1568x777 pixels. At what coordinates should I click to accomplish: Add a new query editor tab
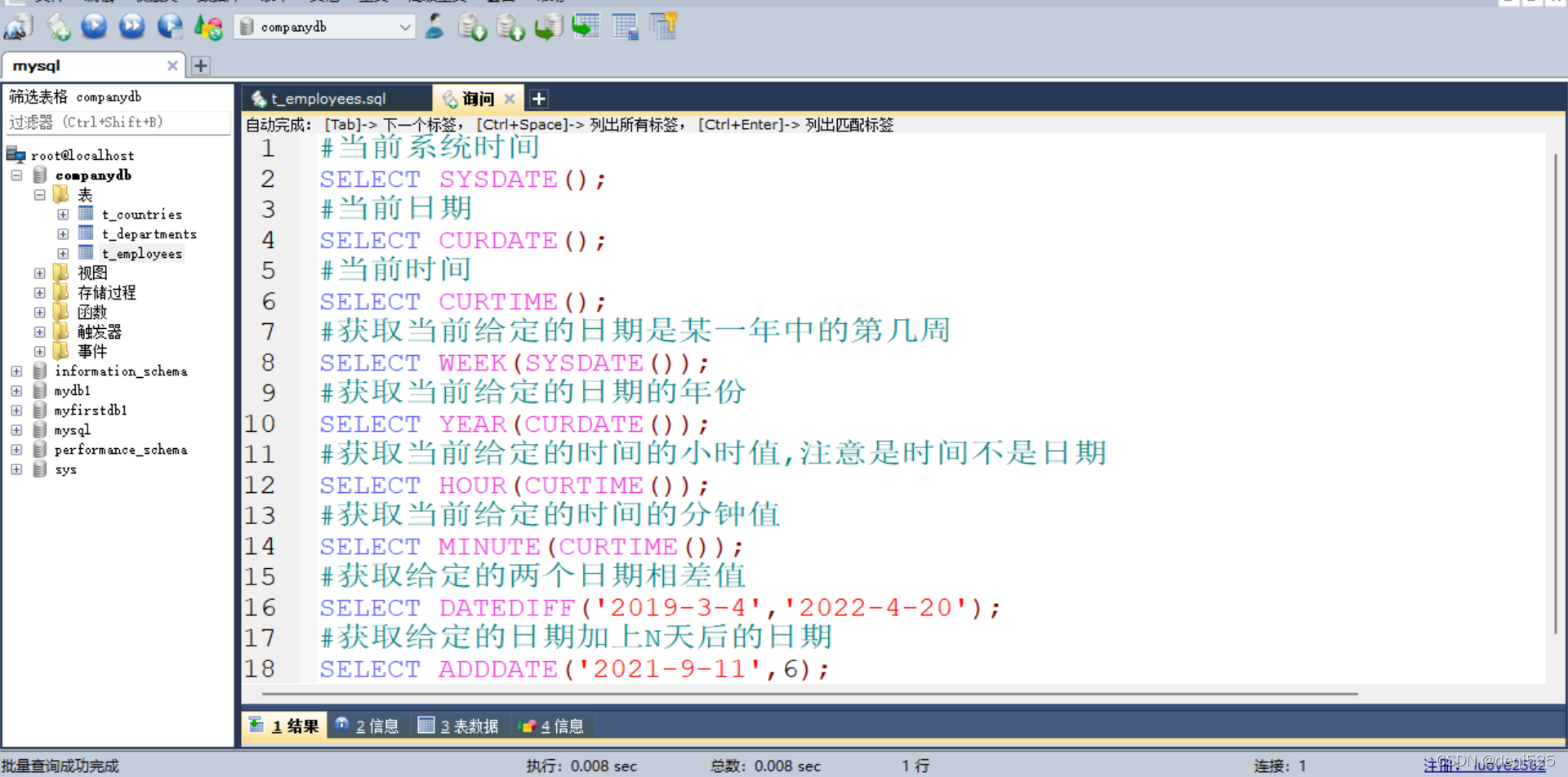tap(539, 99)
